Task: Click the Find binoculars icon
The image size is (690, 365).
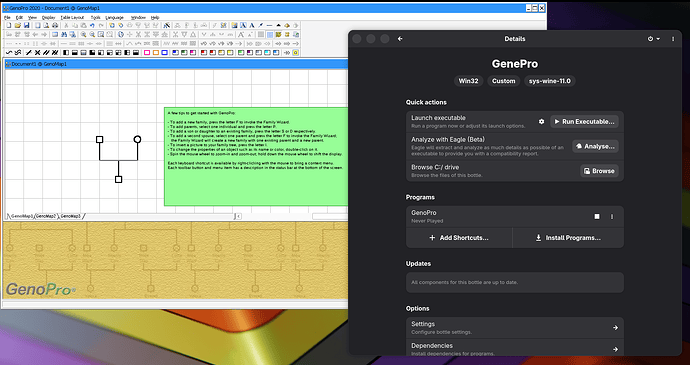Action: [x=64, y=34]
